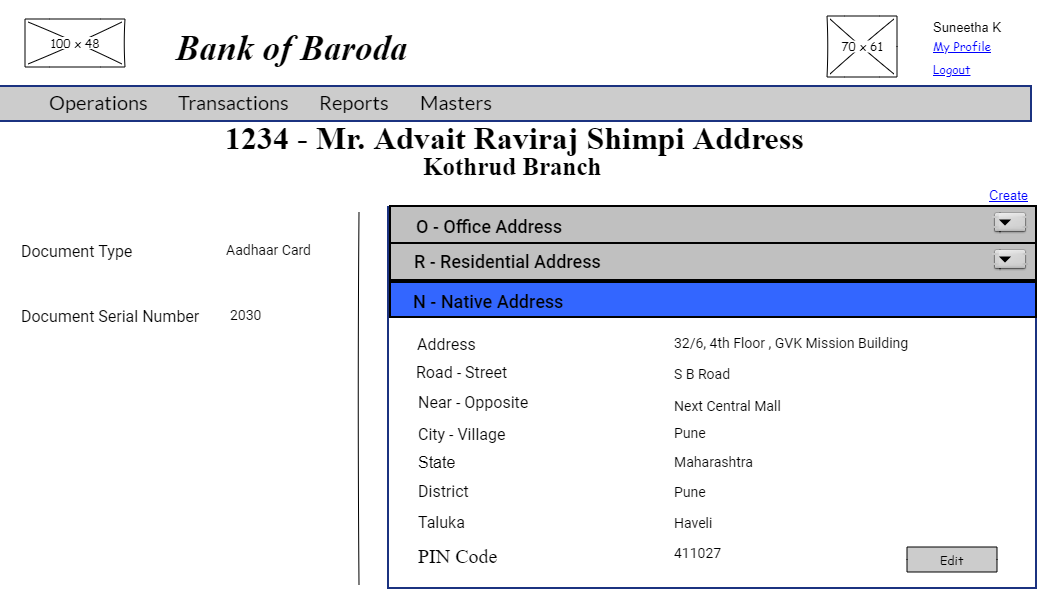Screen dimensions: 1050x600
Task: Open the Reports menu
Action: pos(353,103)
